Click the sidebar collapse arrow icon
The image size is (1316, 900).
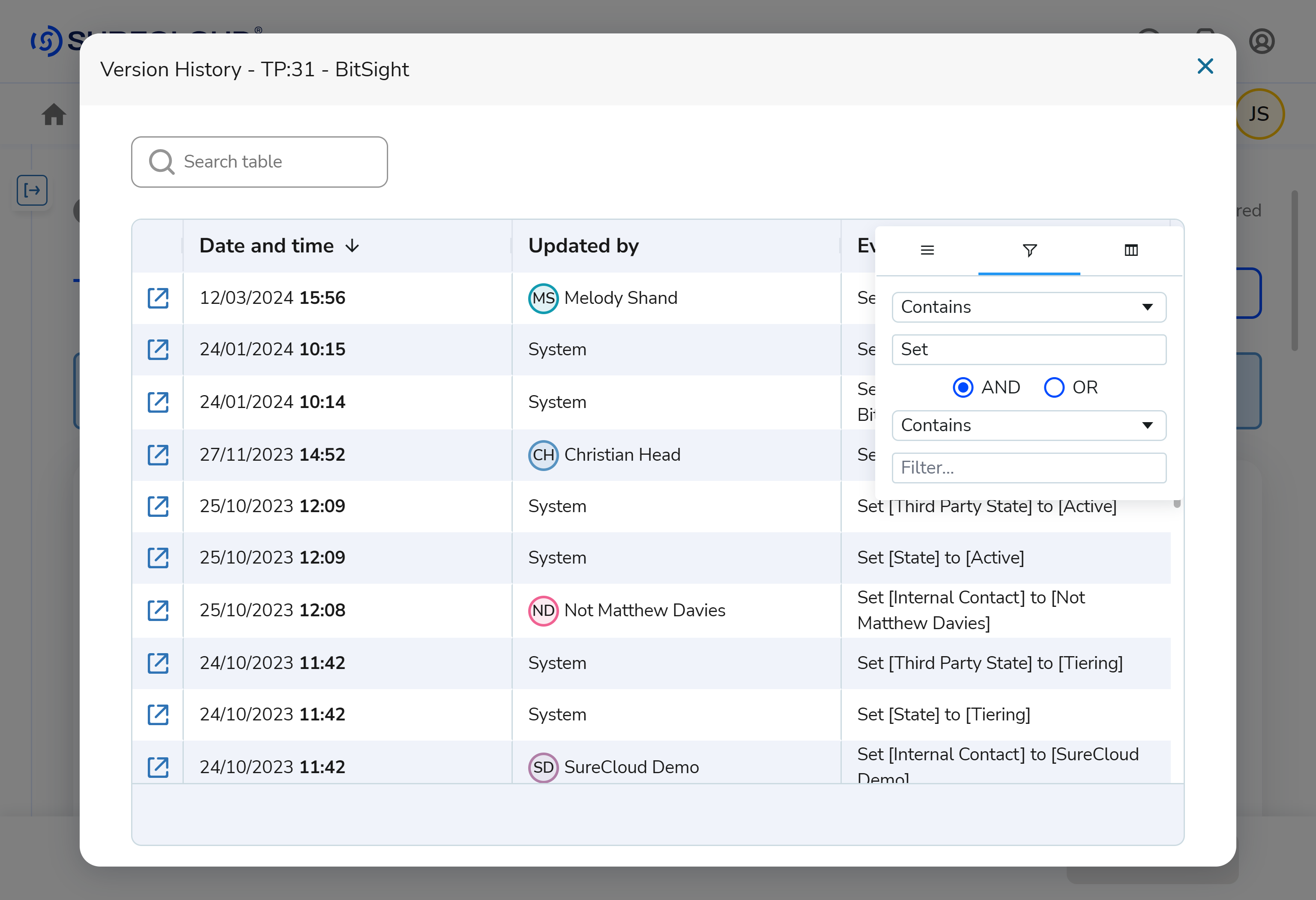[x=32, y=191]
